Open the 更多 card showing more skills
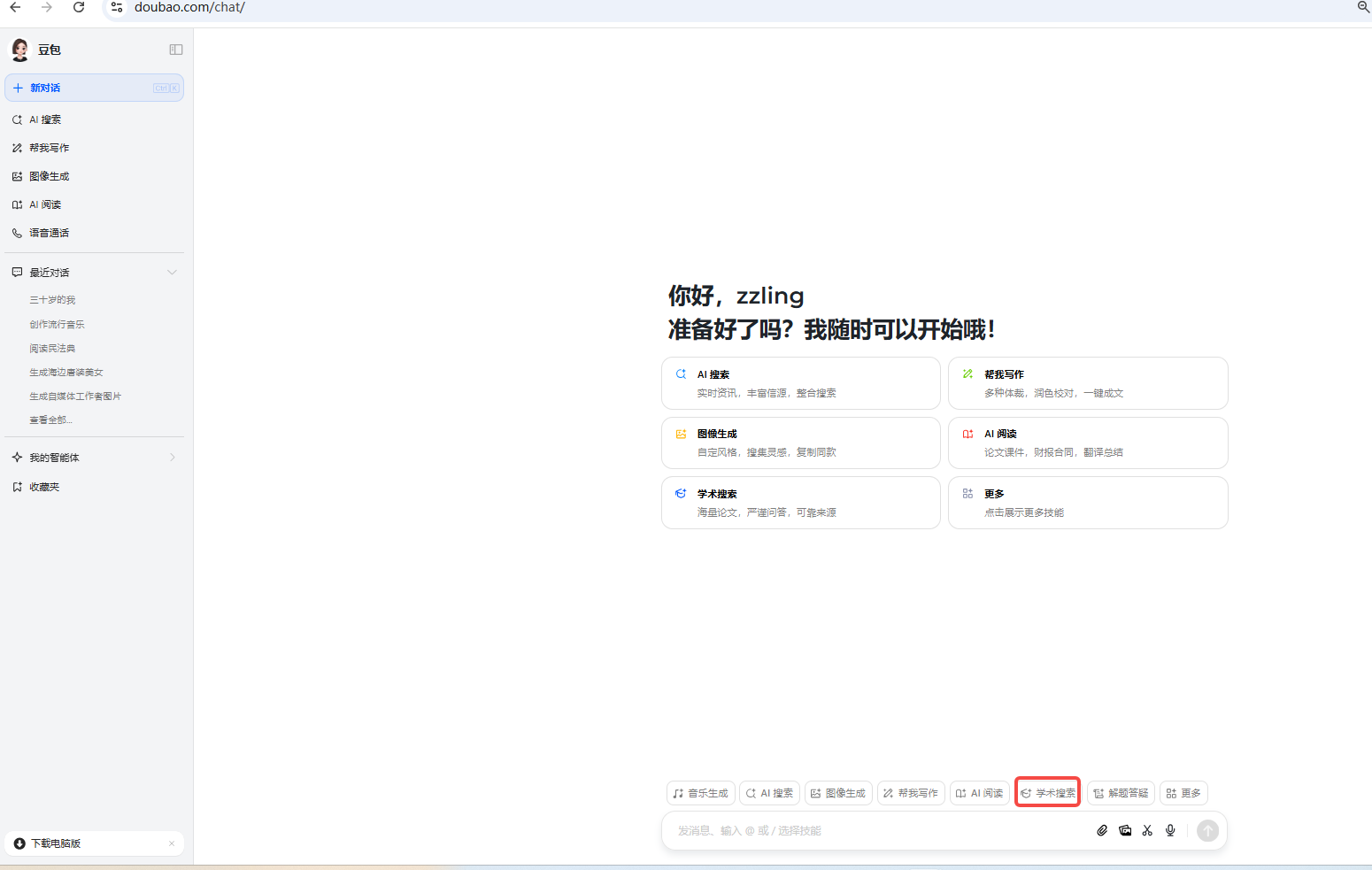1372x870 pixels. 1088,503
